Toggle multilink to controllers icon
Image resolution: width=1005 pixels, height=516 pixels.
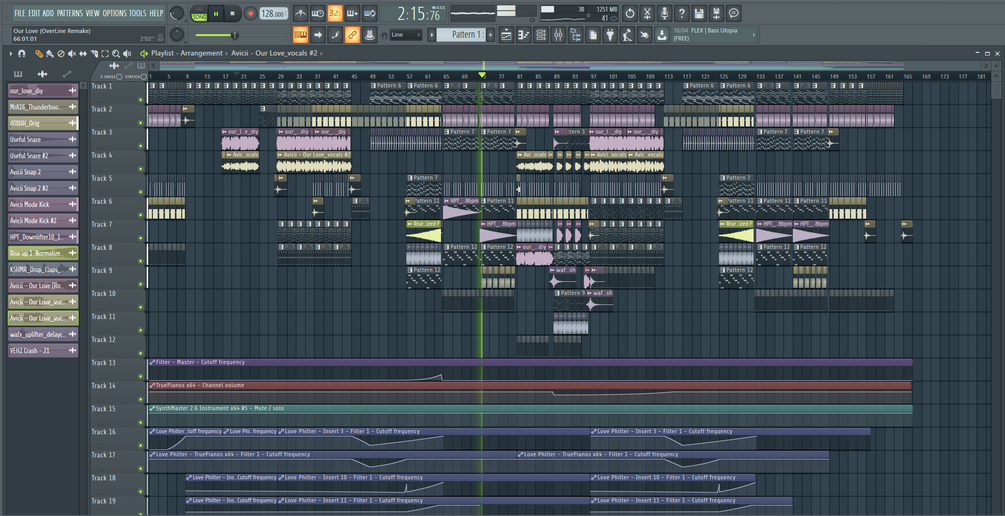[x=352, y=35]
